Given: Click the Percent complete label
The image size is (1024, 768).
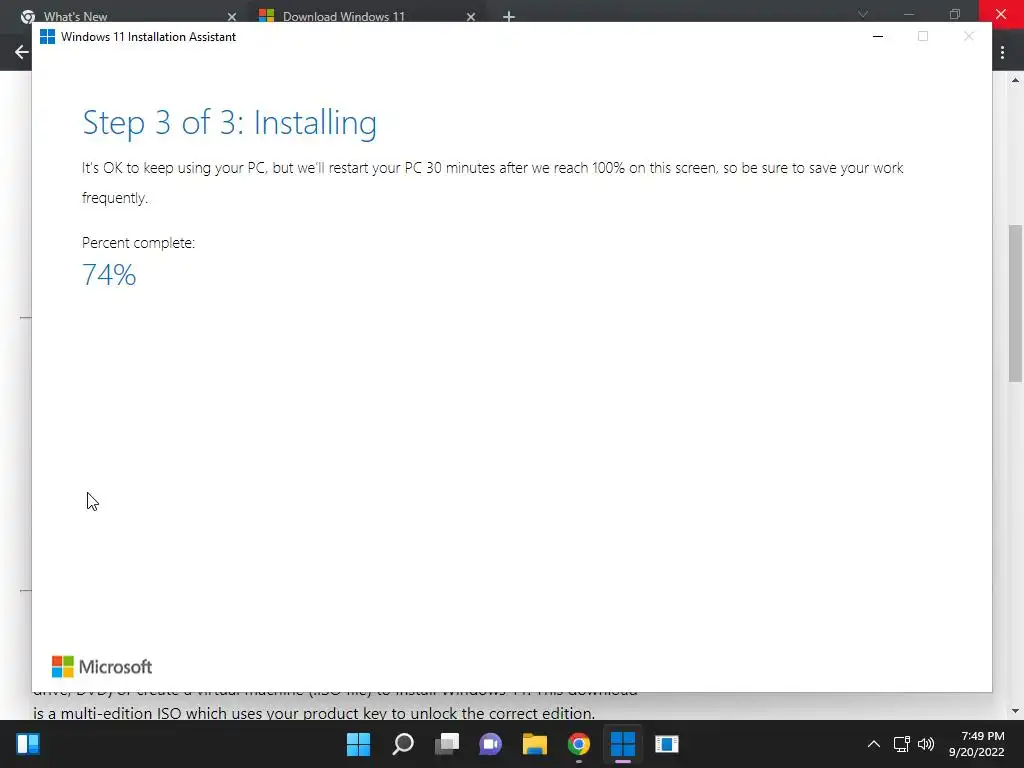Looking at the screenshot, I should pyautogui.click(x=138, y=243).
